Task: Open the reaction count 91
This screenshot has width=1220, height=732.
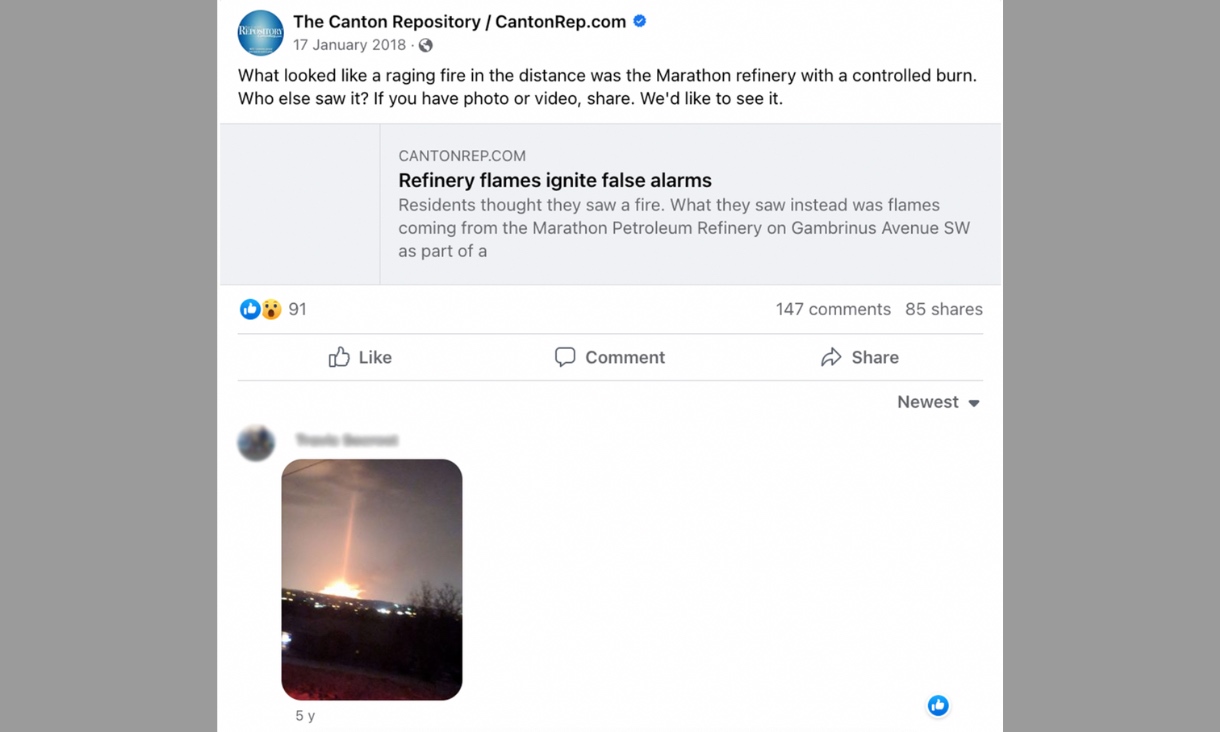Action: (x=297, y=309)
